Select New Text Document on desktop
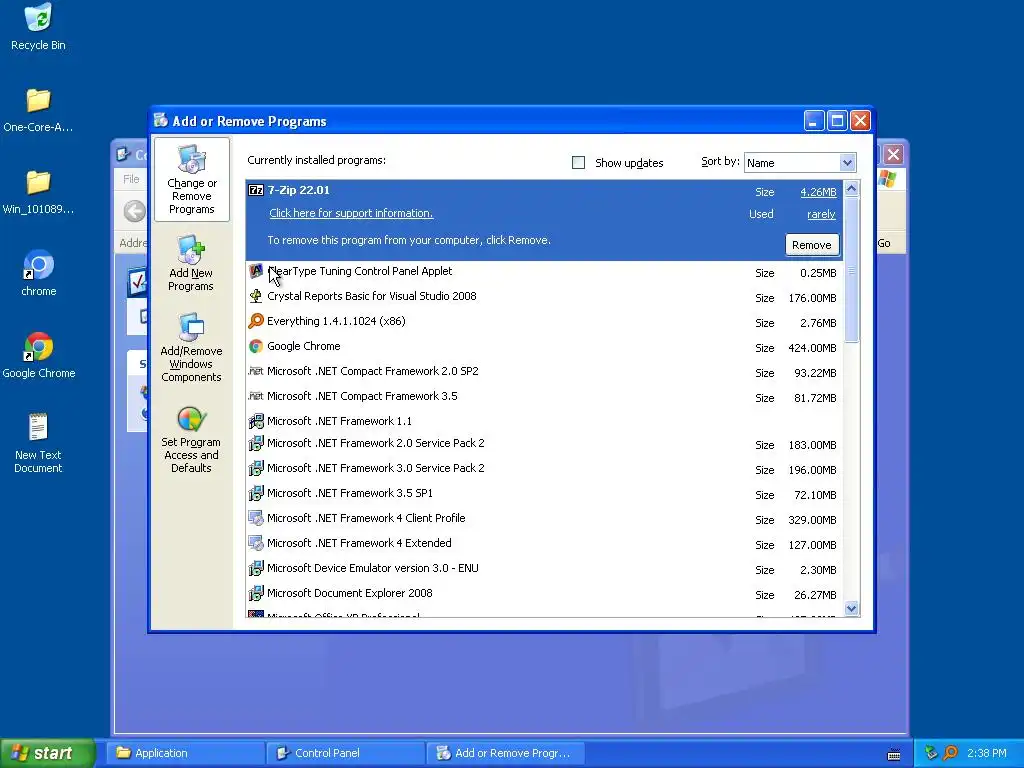The width and height of the screenshot is (1024, 768). point(38,442)
